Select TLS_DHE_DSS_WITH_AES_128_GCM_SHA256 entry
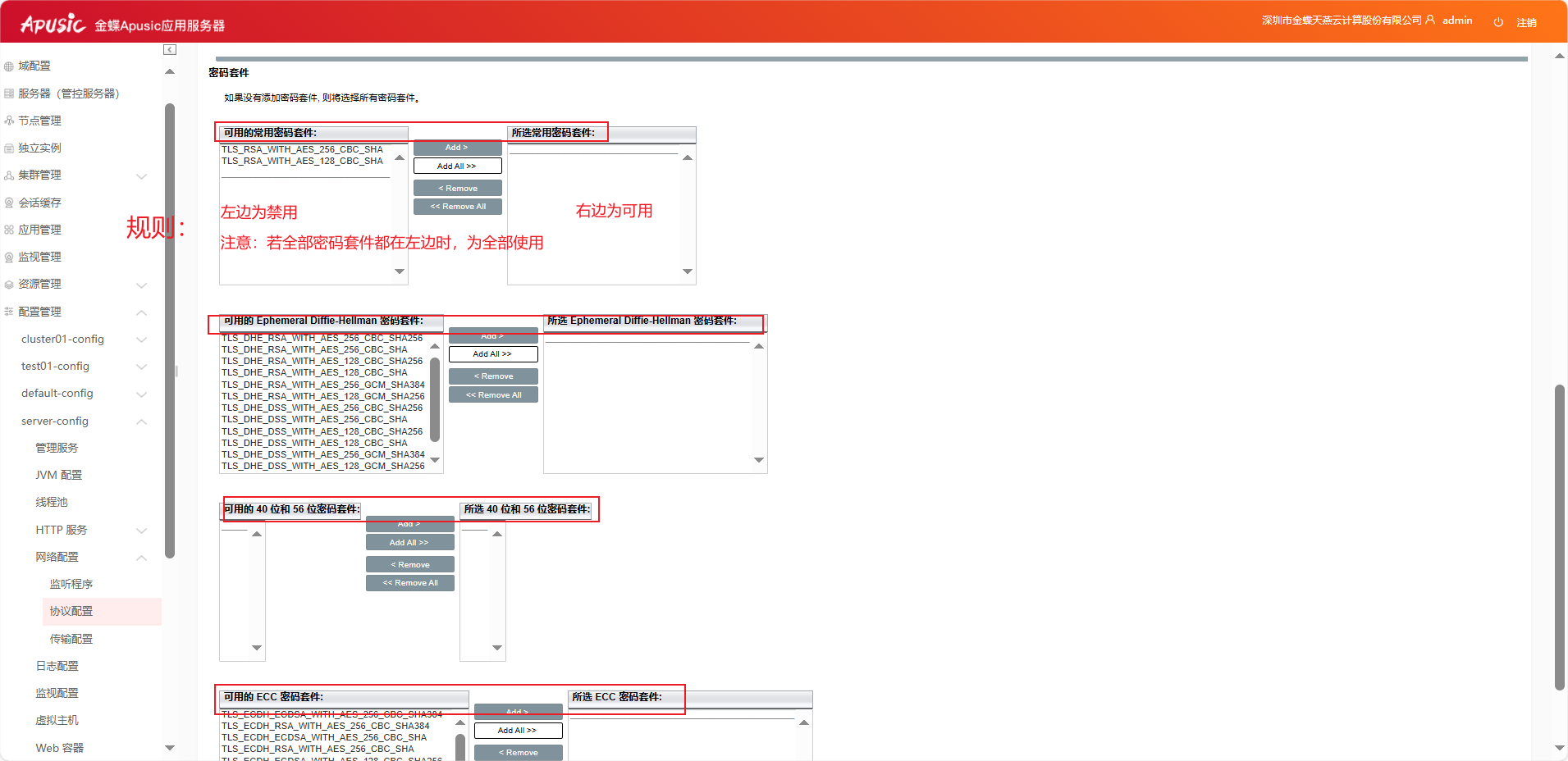The height and width of the screenshot is (761, 1568). (323, 466)
